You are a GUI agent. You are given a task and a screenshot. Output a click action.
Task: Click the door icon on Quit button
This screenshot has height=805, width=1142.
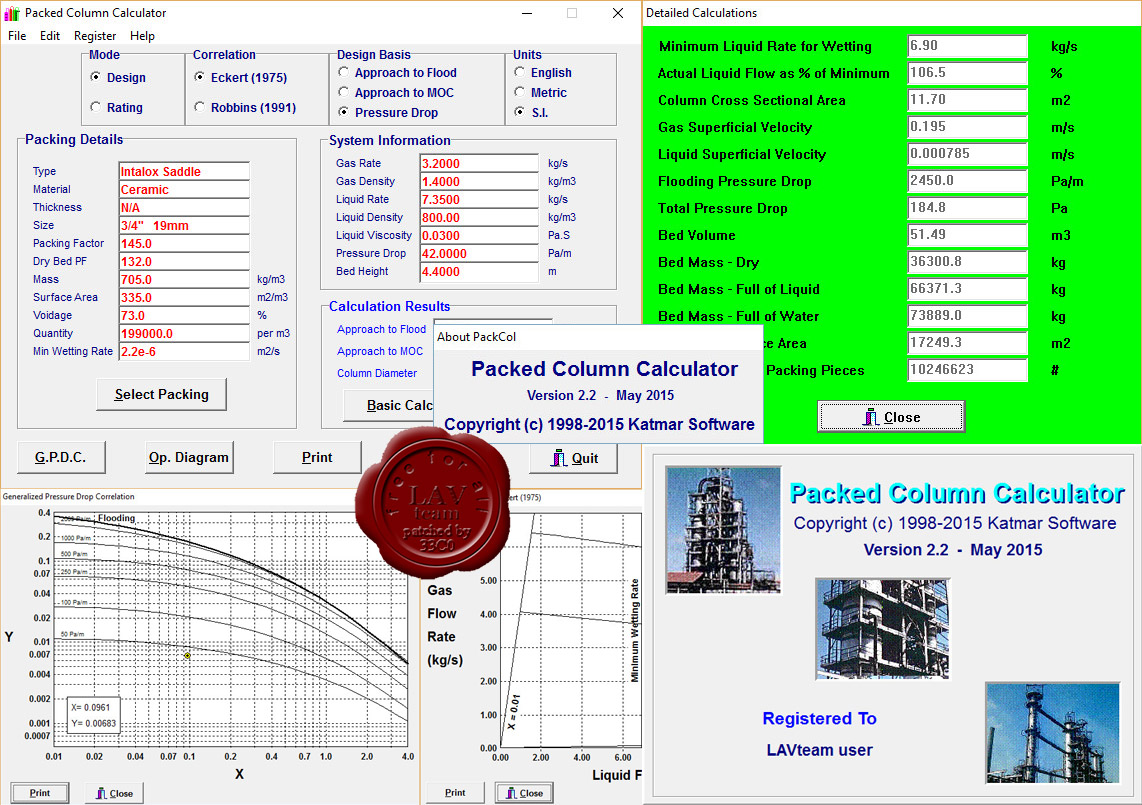[x=559, y=458]
